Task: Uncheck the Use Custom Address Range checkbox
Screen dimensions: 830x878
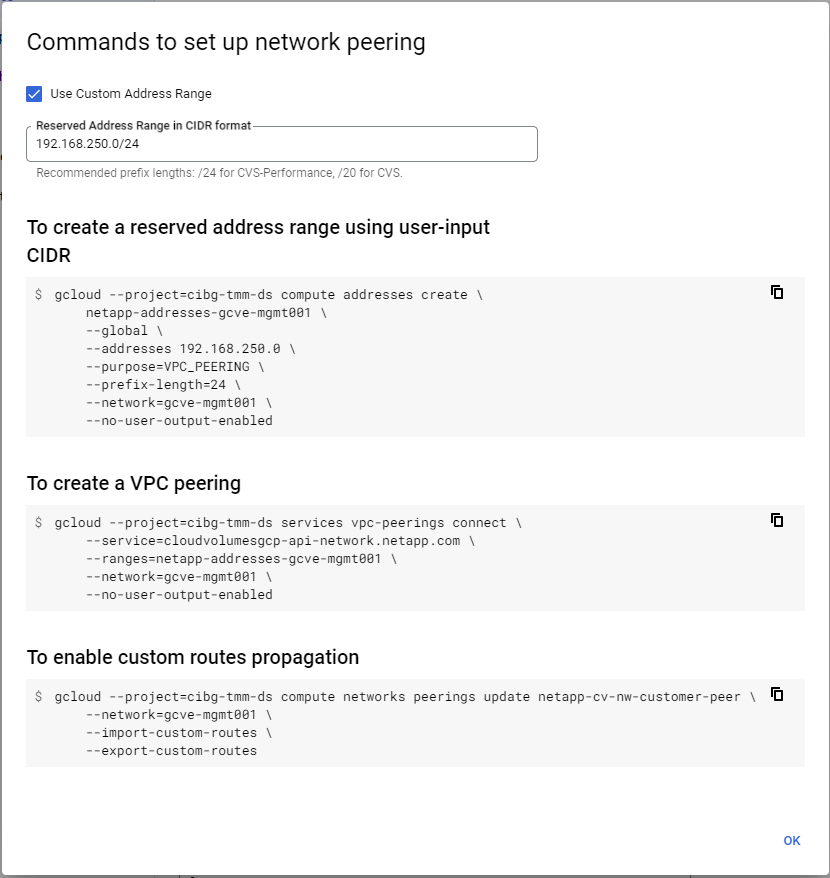Action: click(34, 94)
